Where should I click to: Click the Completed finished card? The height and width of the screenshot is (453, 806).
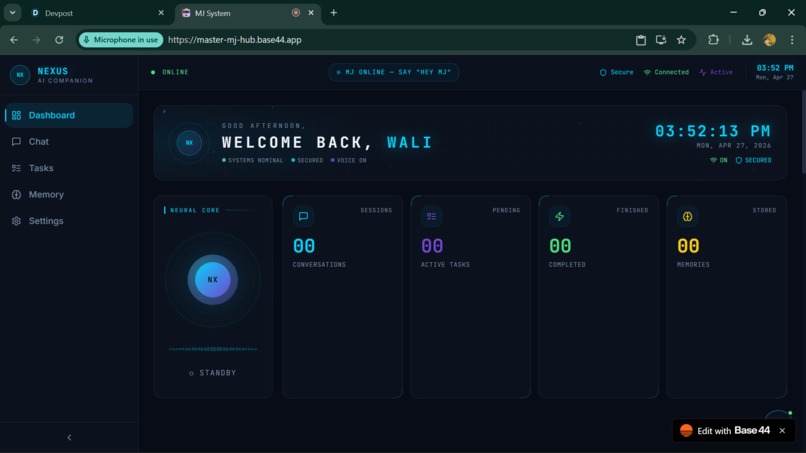coord(598,297)
